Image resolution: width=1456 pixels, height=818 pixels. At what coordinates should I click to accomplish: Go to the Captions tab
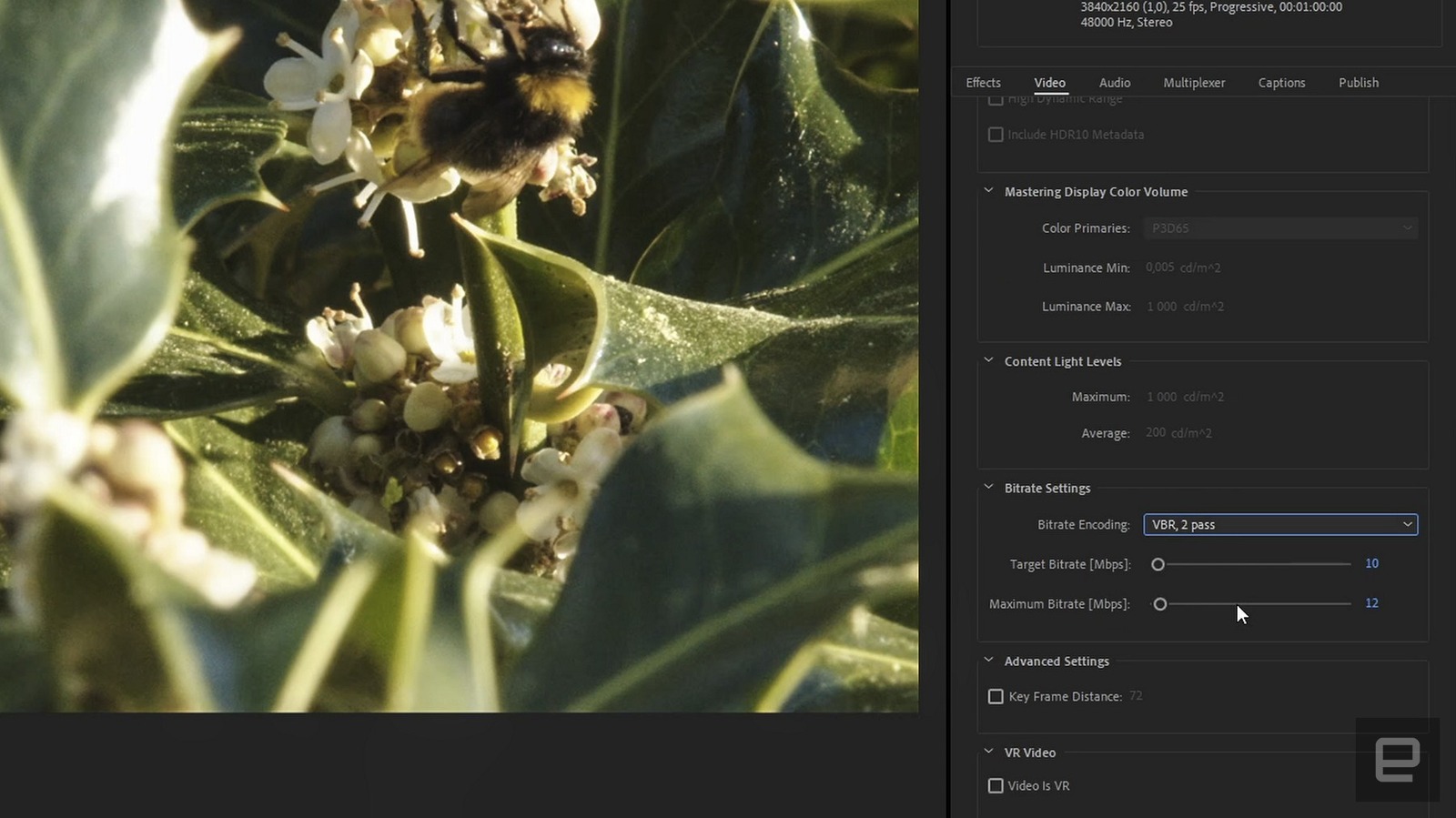pos(1281,83)
